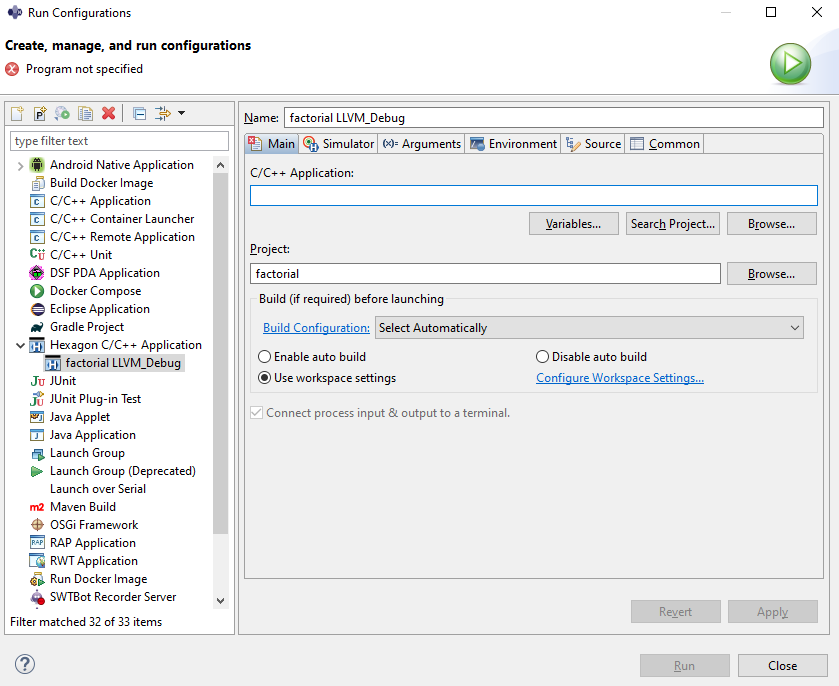Click the New launch configuration icon
This screenshot has height=686, width=839.
point(17,113)
